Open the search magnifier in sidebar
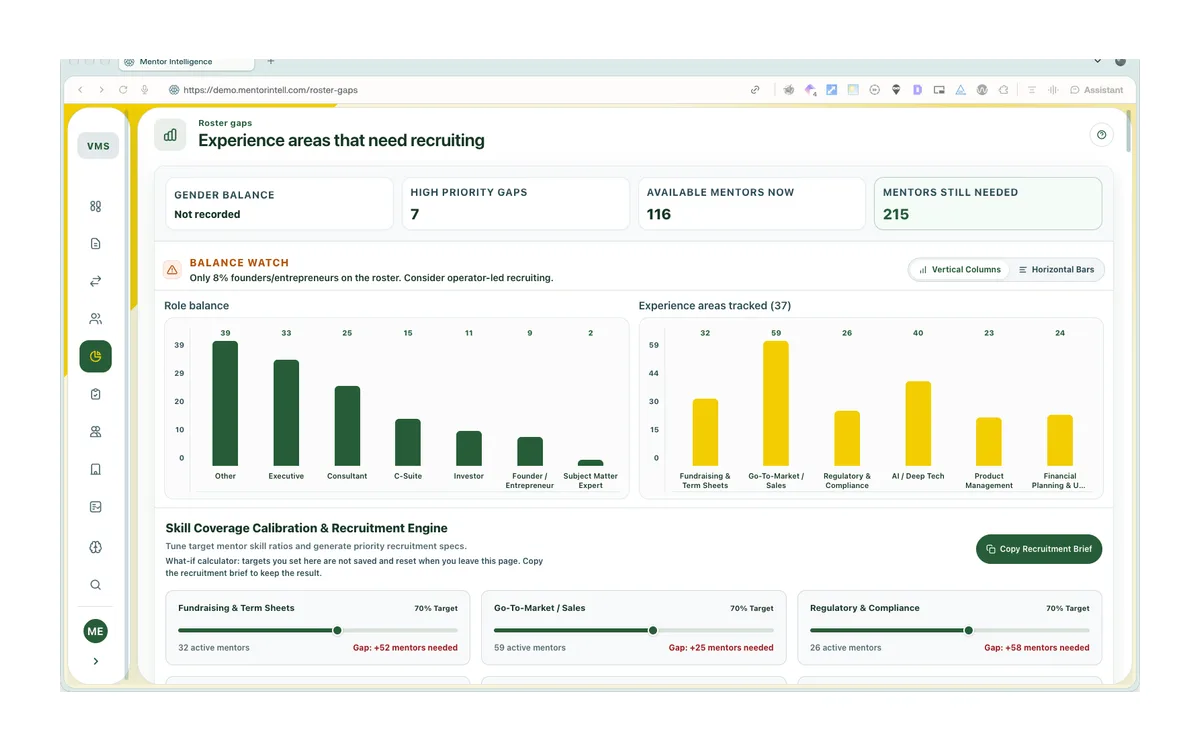This screenshot has height=750, width=1200. click(95, 585)
